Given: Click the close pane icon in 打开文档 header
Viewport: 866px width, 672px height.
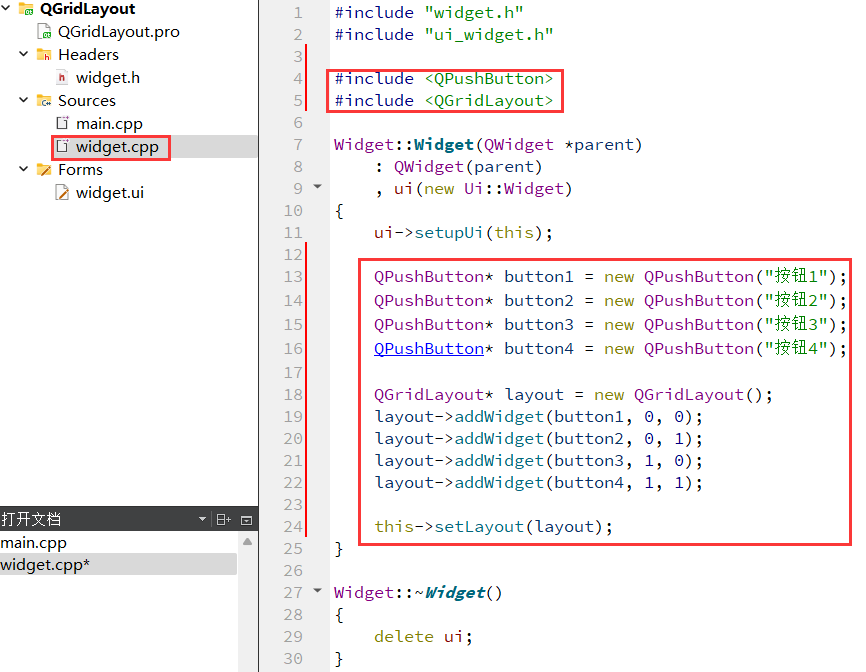Looking at the screenshot, I should point(246,520).
